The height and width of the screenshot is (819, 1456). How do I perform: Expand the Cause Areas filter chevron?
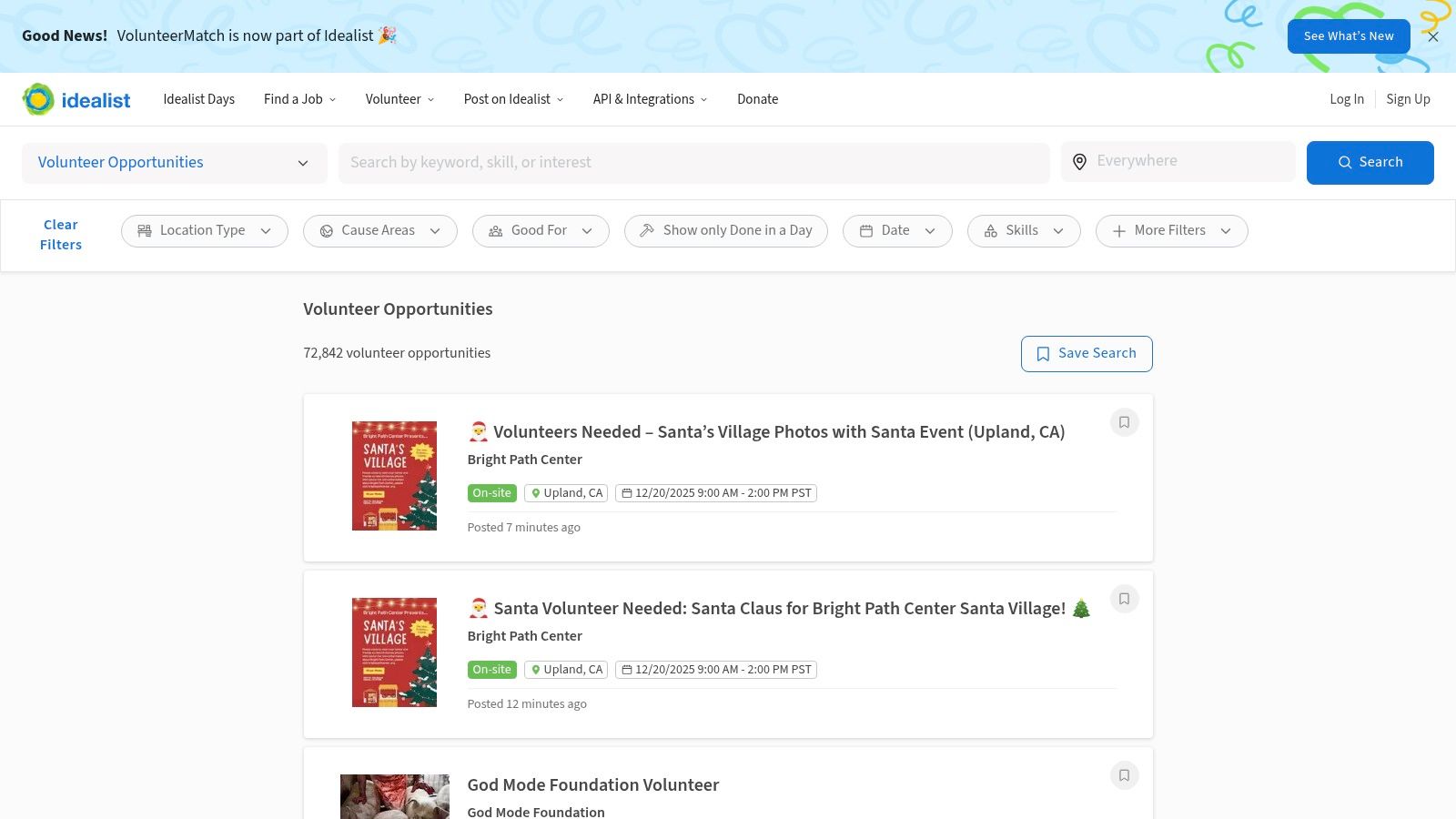tap(435, 231)
